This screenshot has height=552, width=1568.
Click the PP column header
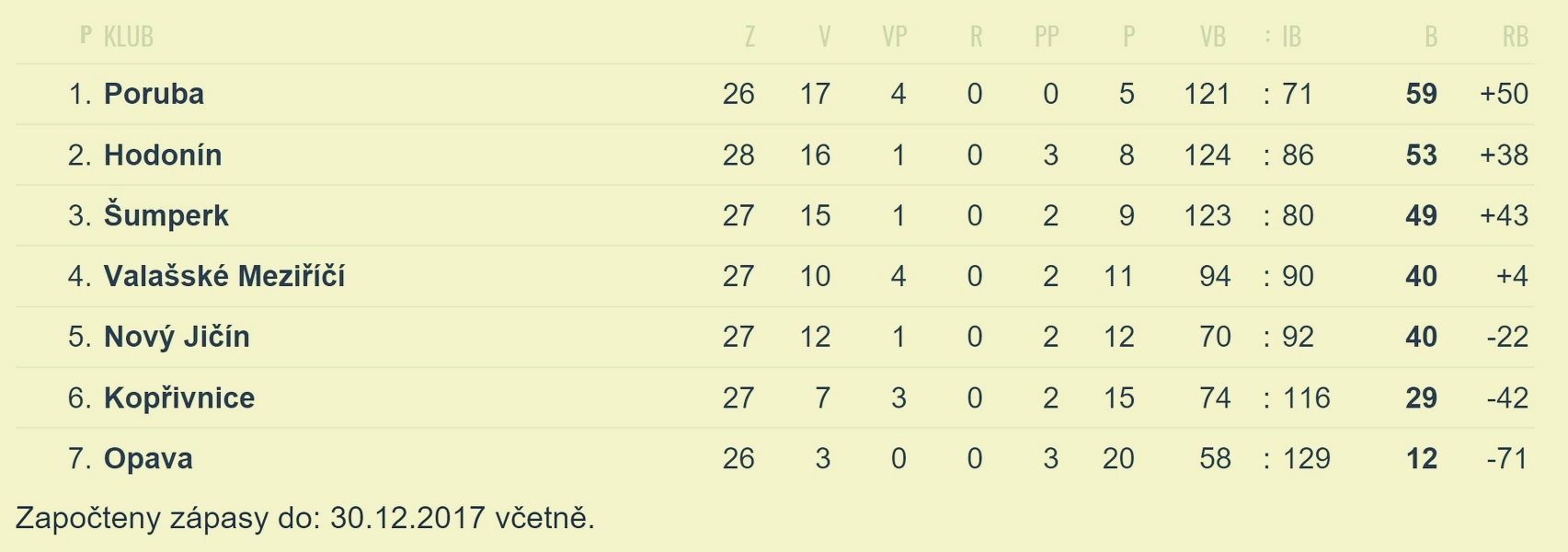click(1047, 37)
